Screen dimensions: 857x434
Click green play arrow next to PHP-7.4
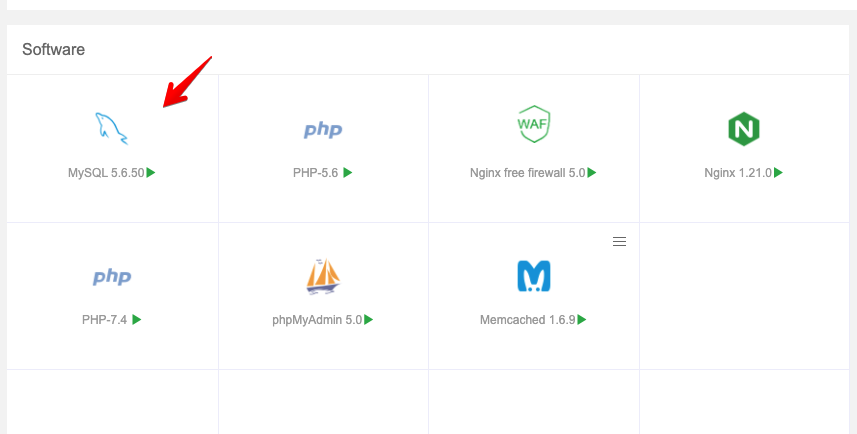[x=137, y=319]
